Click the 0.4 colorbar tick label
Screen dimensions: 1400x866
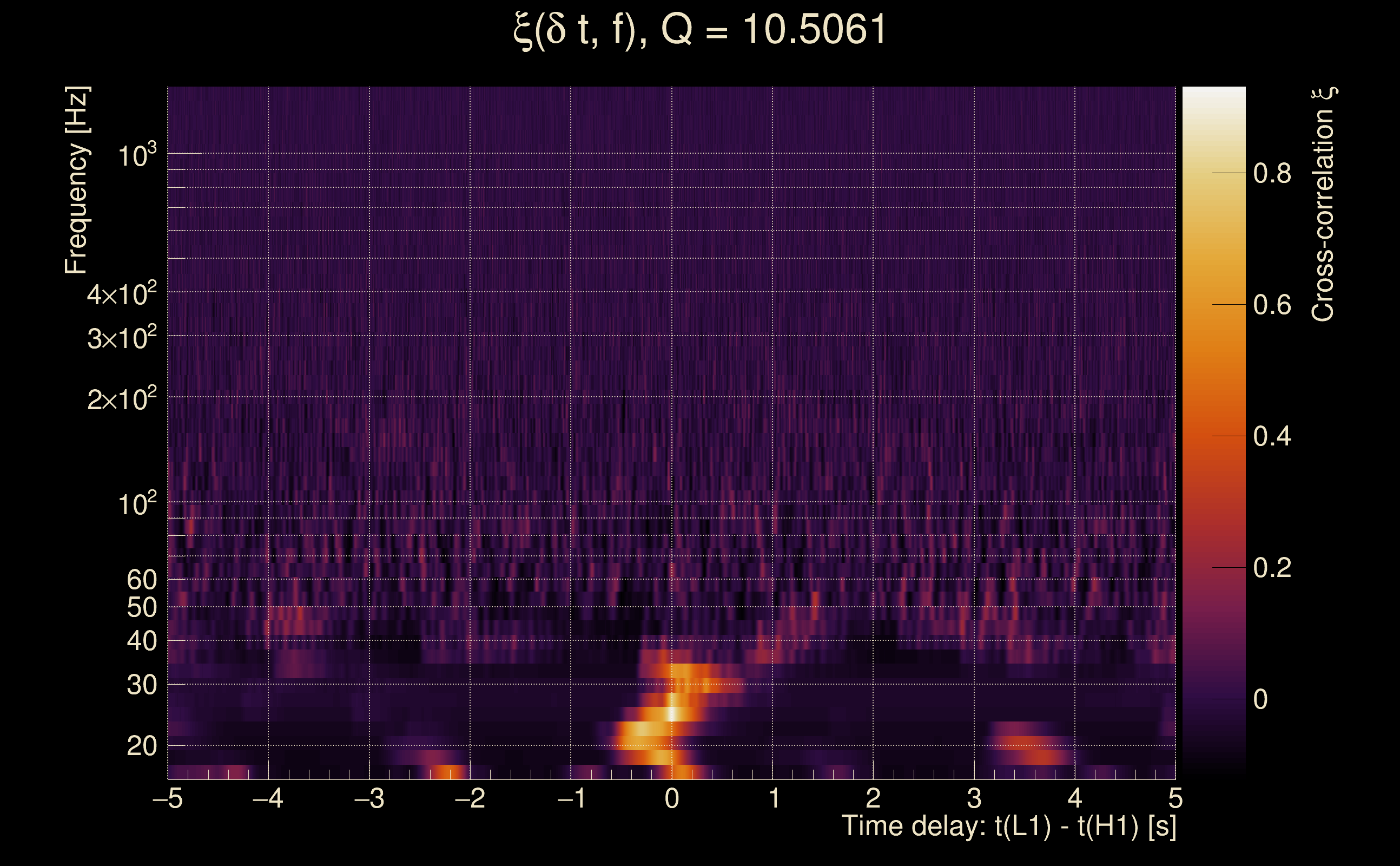1271,436
